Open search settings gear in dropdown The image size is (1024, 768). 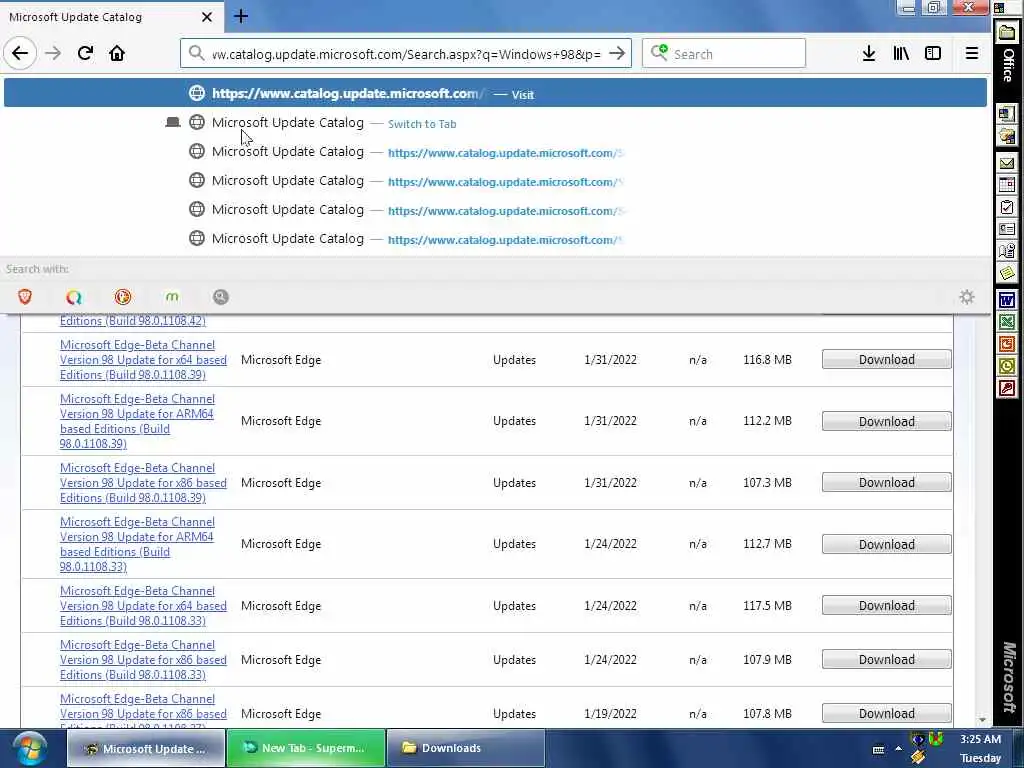[x=967, y=297]
